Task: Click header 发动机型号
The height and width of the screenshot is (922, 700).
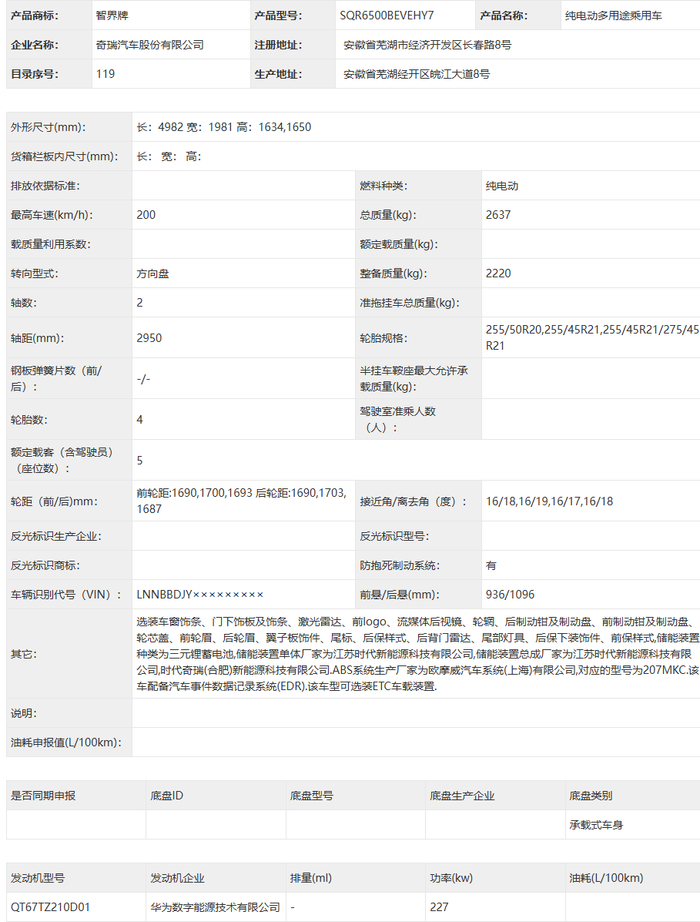Action: (38, 878)
